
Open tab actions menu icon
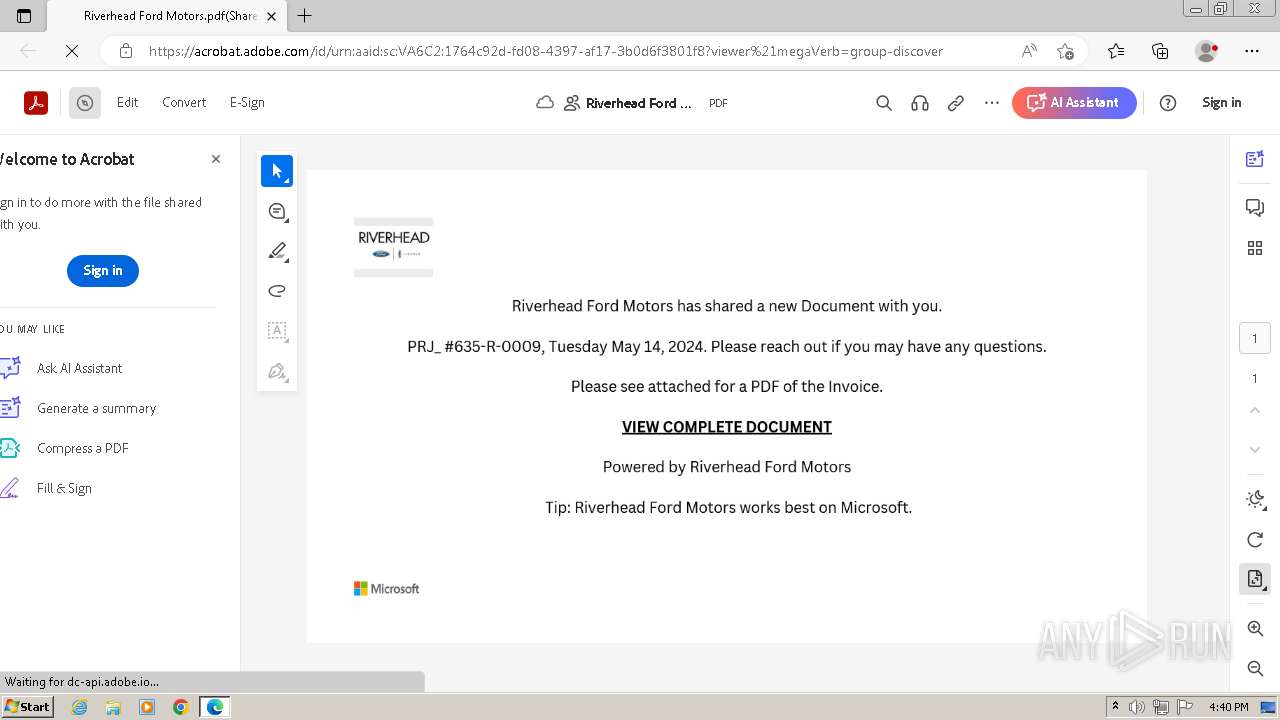click(x=24, y=15)
